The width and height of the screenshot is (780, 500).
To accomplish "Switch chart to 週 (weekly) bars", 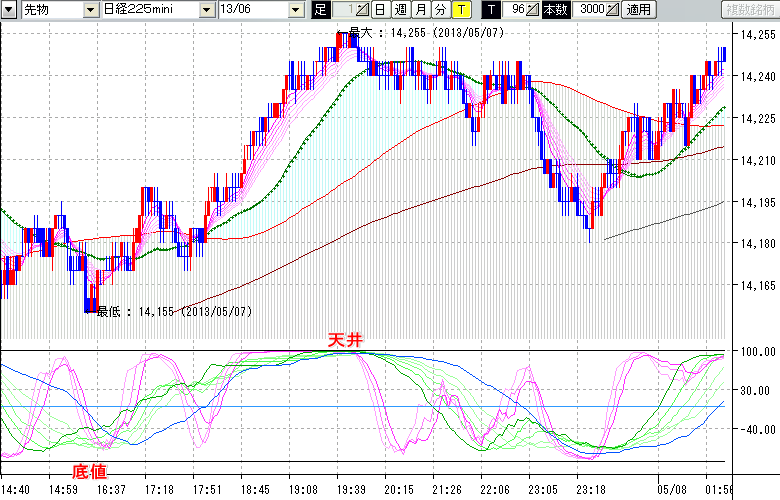I will 400,10.
